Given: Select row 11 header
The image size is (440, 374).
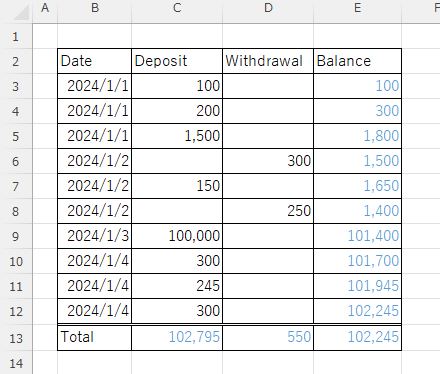Looking at the screenshot, I should click(16, 286).
